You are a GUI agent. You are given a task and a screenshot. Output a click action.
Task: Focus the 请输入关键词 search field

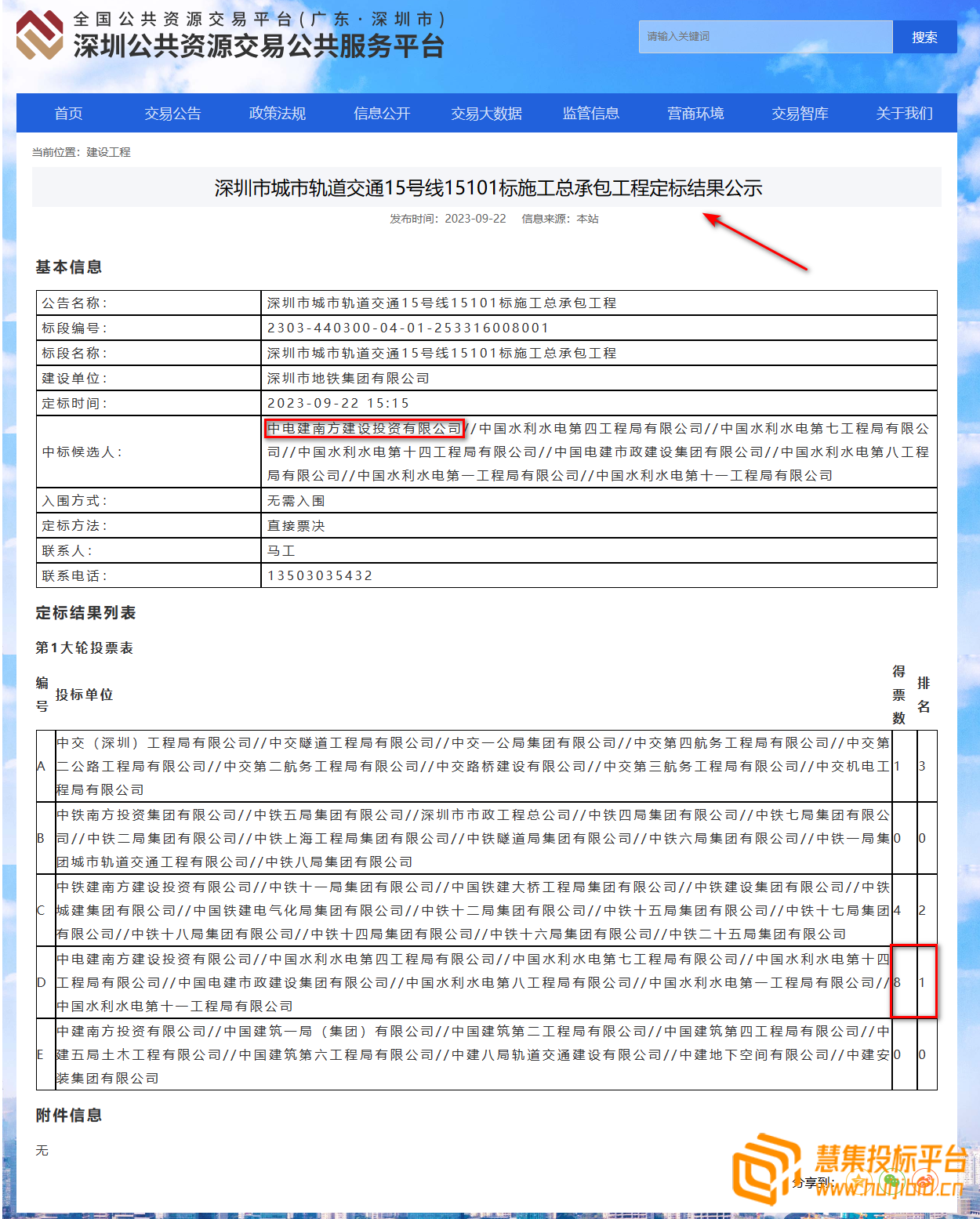[765, 37]
